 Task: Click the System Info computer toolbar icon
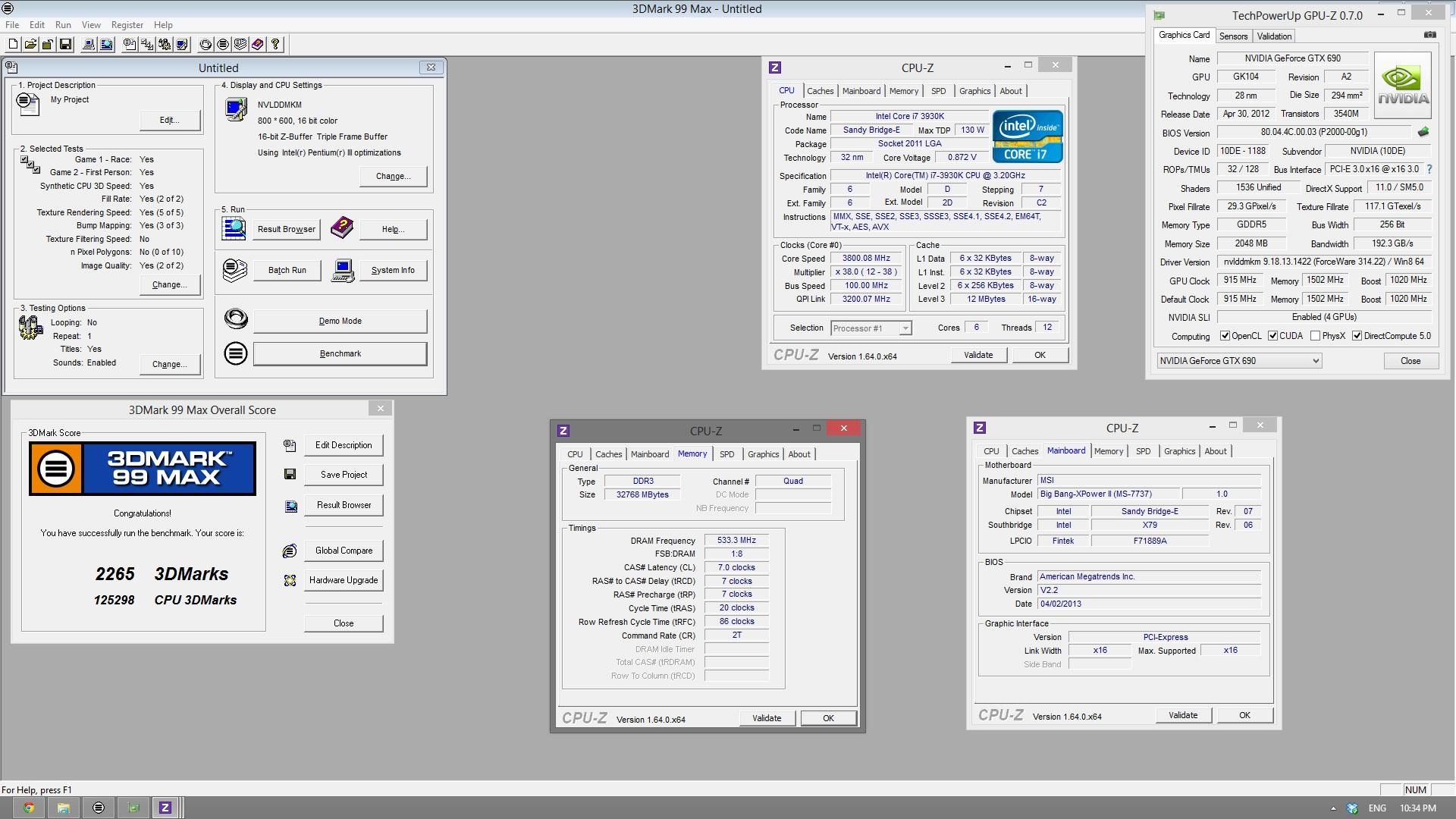89,44
